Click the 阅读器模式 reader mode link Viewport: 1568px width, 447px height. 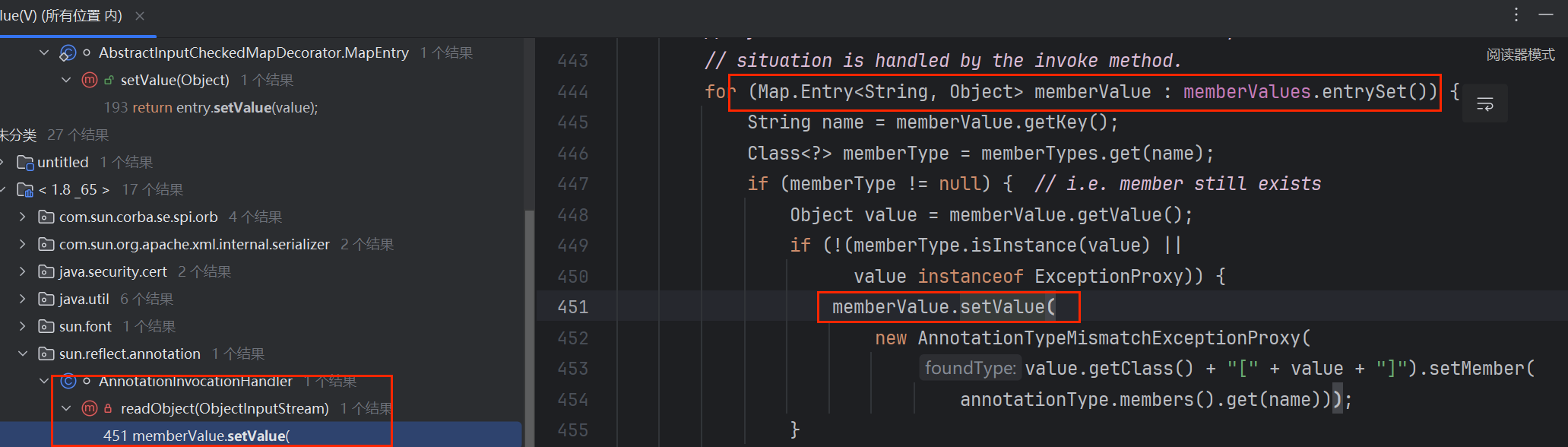click(1520, 55)
